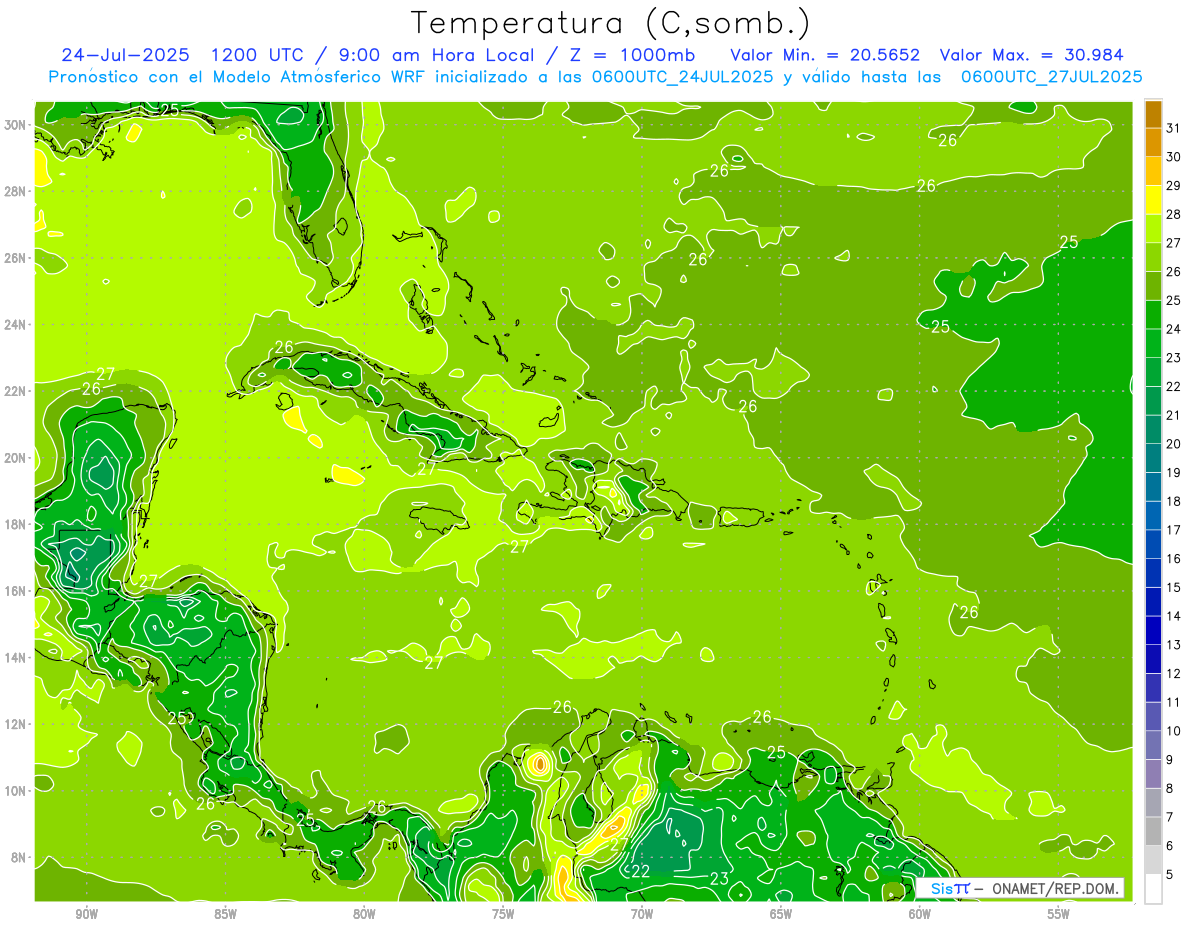This screenshot has height=927, width=1200.
Task: Click the '60W' longitude axis label
Action: click(x=920, y=914)
